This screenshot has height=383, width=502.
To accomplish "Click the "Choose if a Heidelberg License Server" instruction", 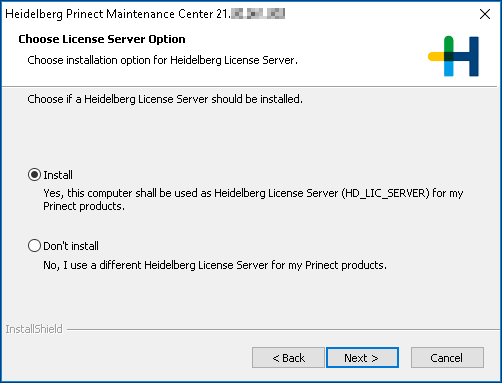I will [x=165, y=99].
